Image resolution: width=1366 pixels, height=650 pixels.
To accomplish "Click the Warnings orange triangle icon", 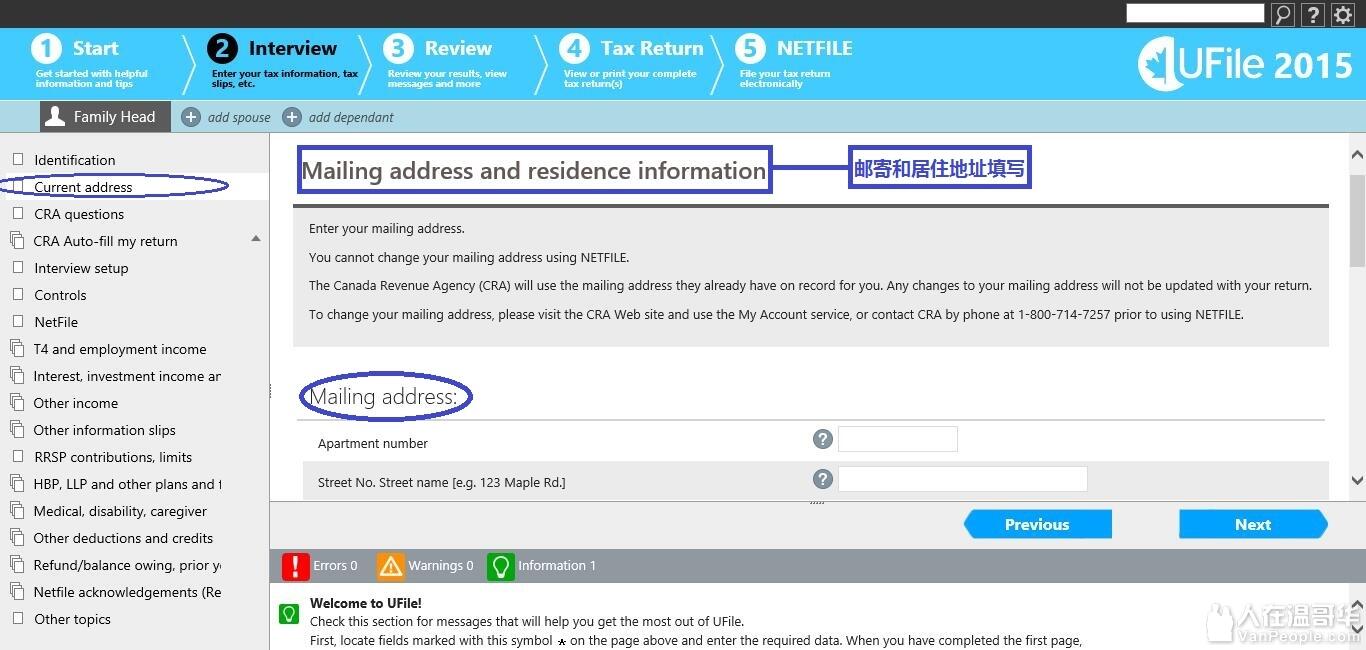I will click(391, 566).
